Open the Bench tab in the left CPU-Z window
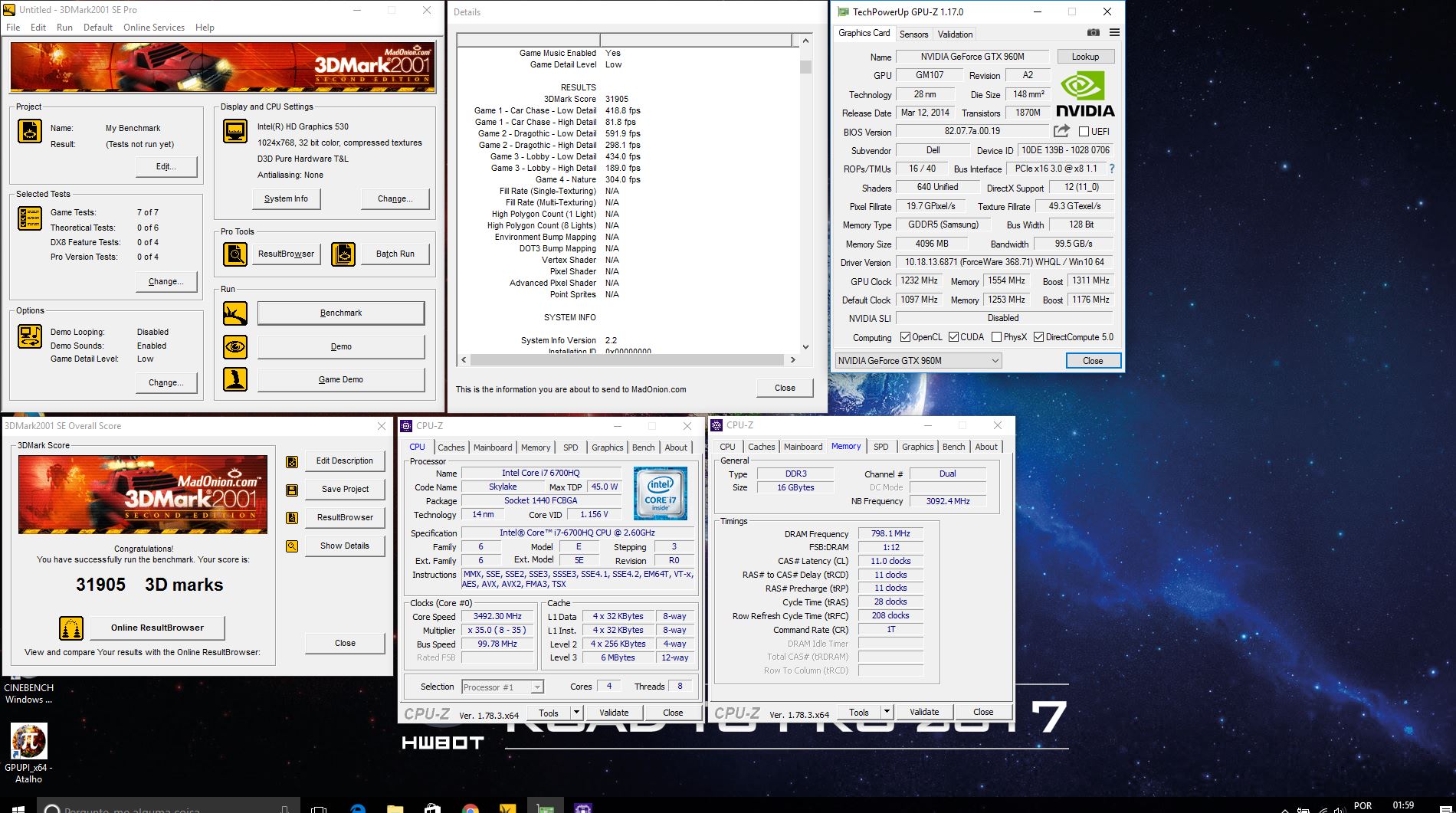 [644, 447]
